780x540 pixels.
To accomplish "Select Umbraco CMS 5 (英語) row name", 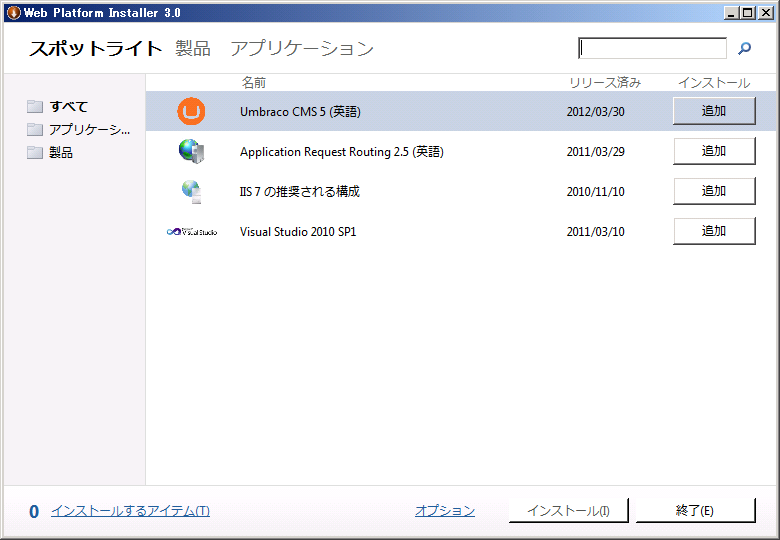I will point(300,111).
